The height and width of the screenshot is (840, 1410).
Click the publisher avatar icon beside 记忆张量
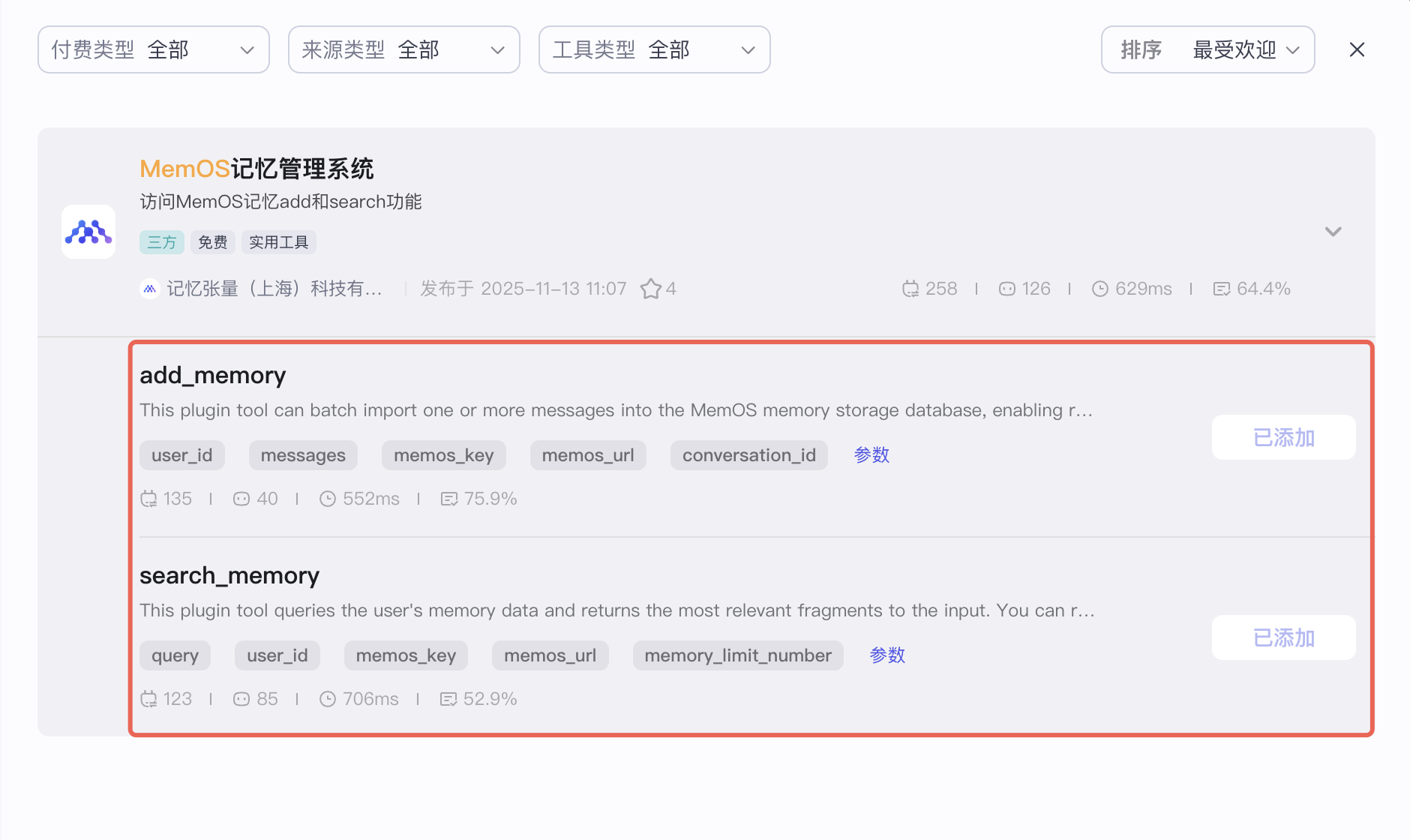point(150,289)
